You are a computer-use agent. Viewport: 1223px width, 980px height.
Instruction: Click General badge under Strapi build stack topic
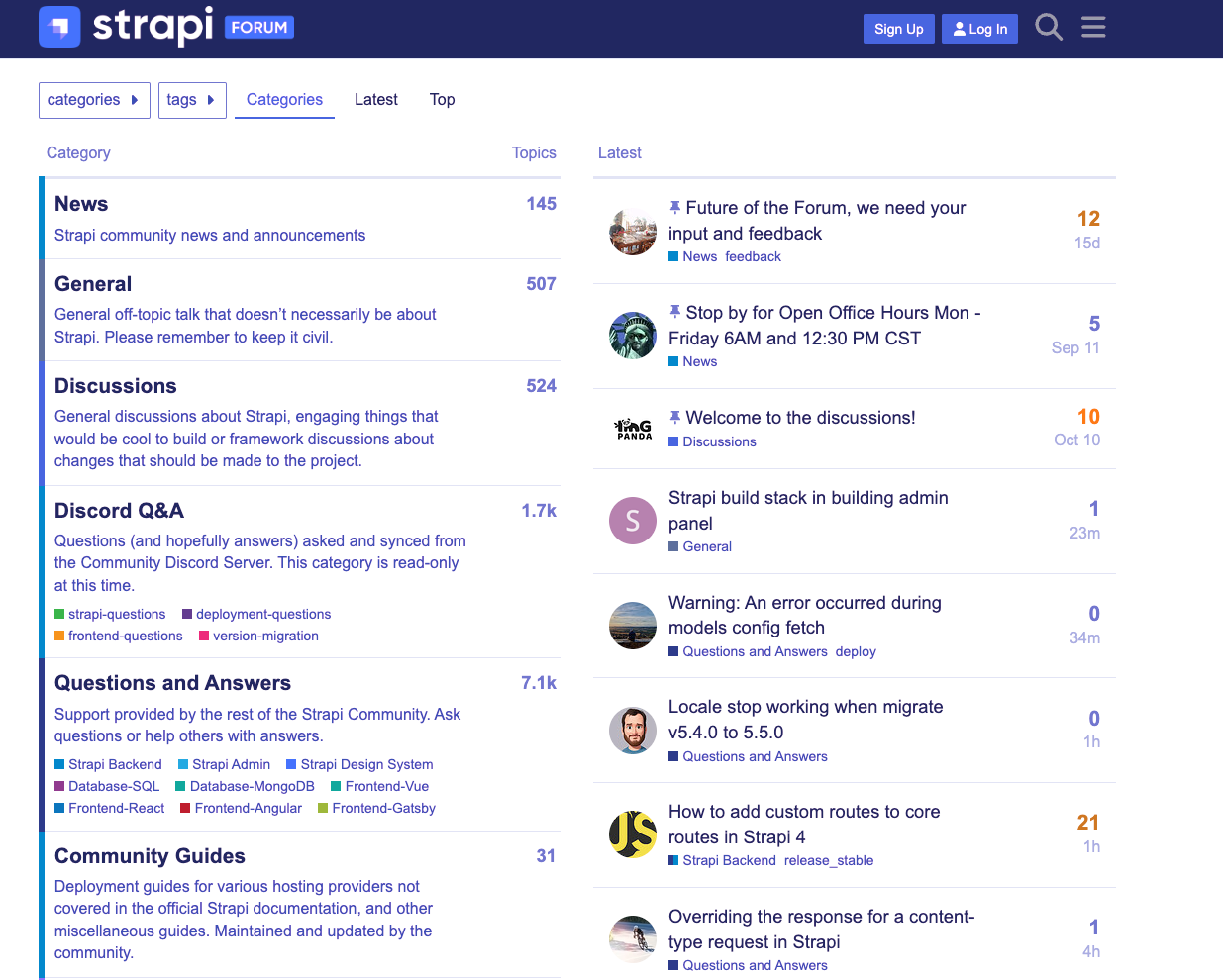point(700,546)
